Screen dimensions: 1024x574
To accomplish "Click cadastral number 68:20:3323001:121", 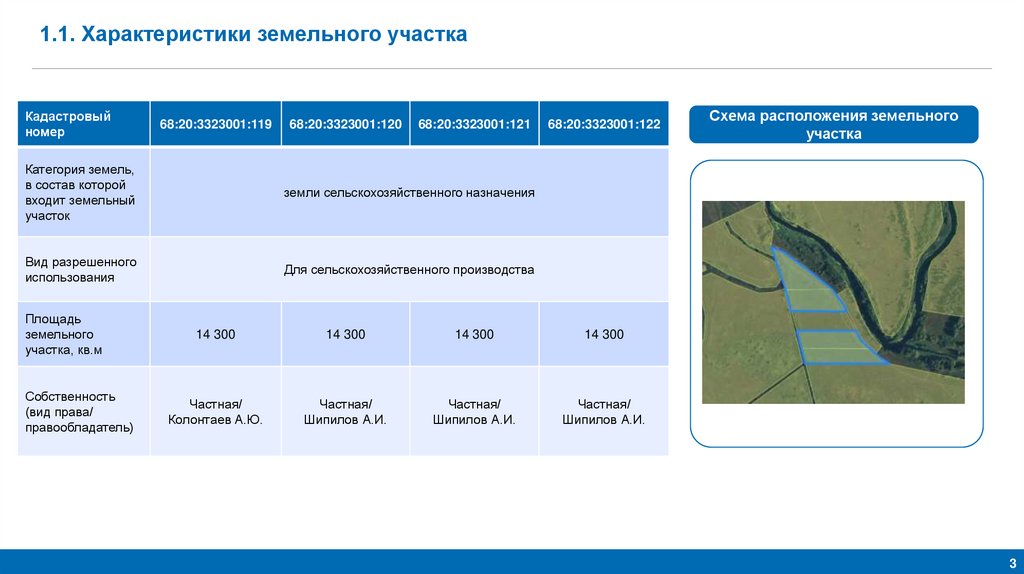I will click(474, 123).
